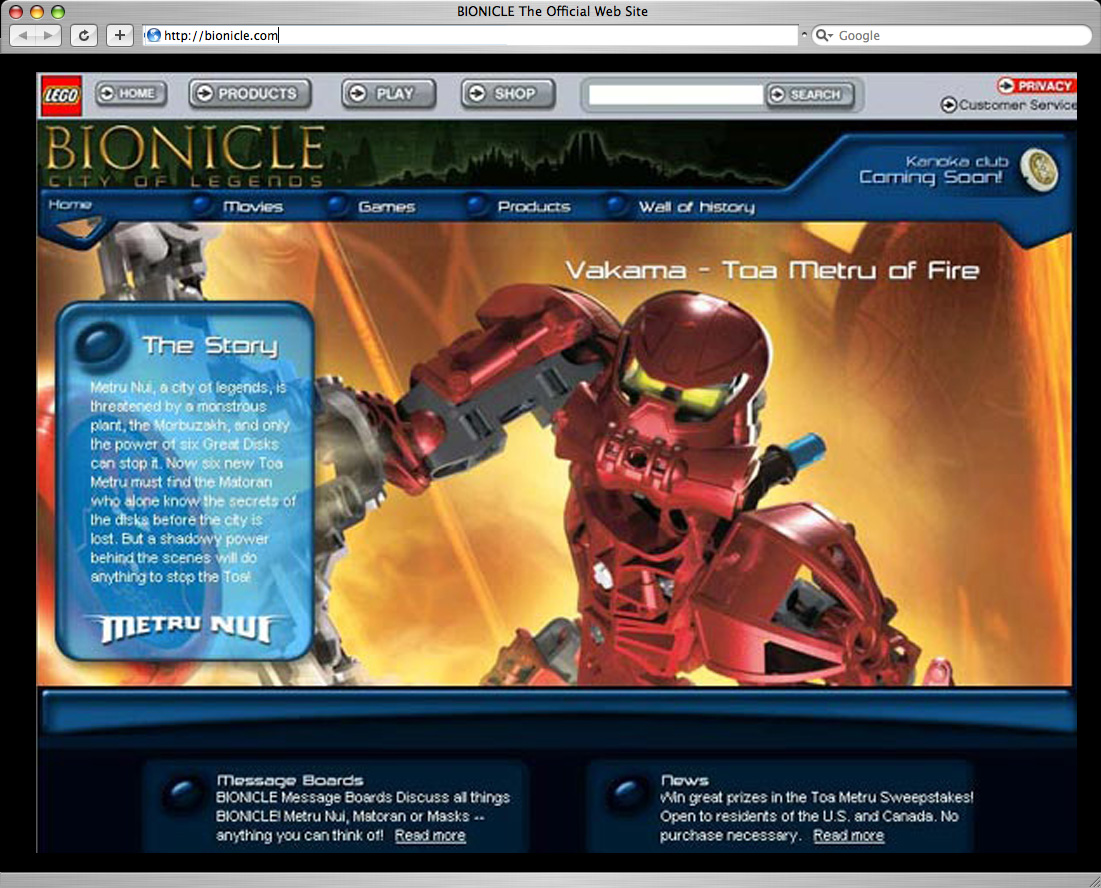Click the SHOP button
This screenshot has height=888, width=1101.
[507, 94]
